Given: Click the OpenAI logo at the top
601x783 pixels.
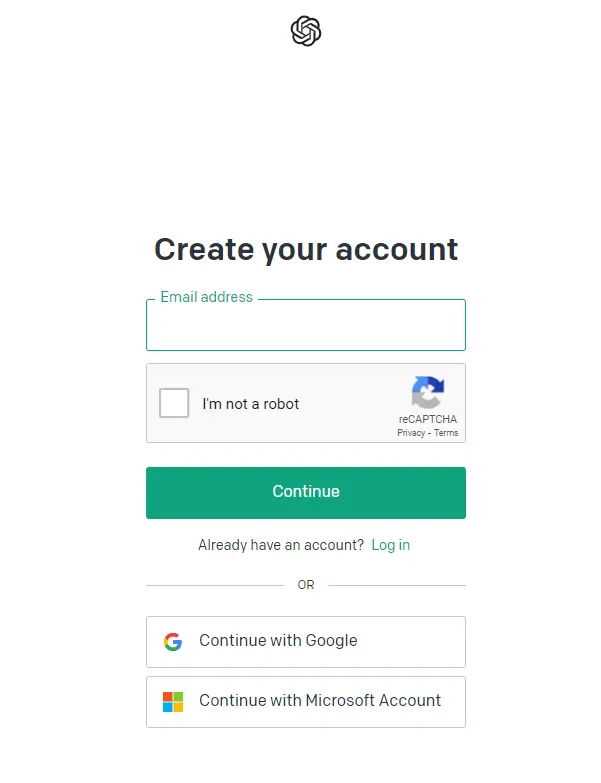Looking at the screenshot, I should 306,32.
